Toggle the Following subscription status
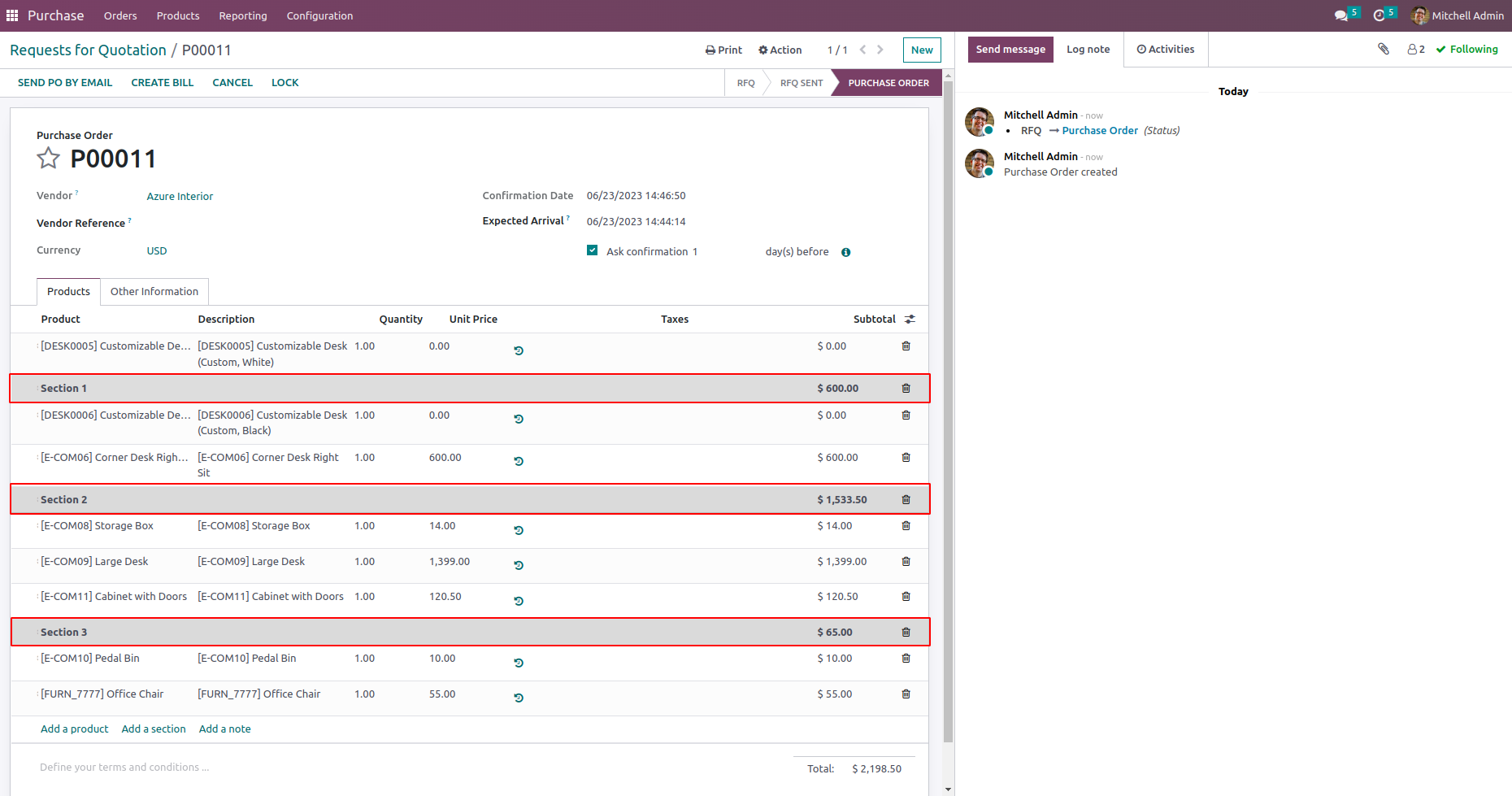This screenshot has width=1512, height=796. [1466, 50]
